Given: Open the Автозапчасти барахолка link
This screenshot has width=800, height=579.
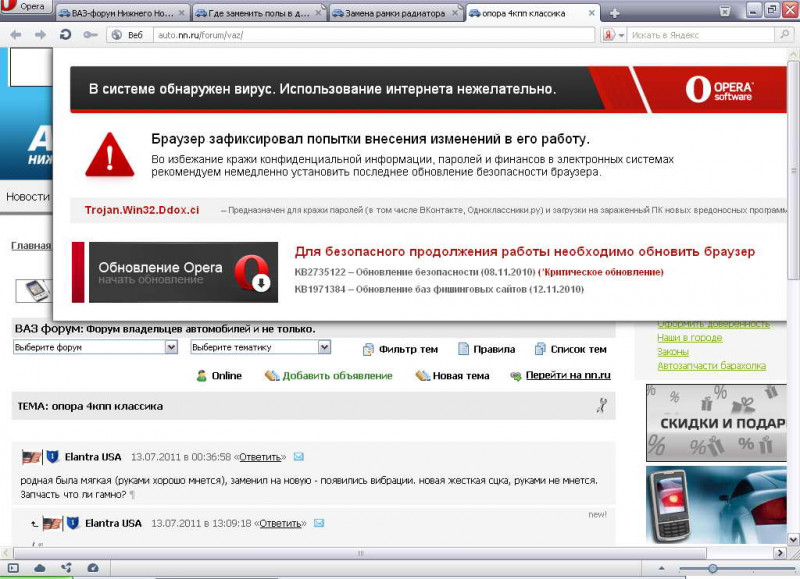Looking at the screenshot, I should pos(712,366).
